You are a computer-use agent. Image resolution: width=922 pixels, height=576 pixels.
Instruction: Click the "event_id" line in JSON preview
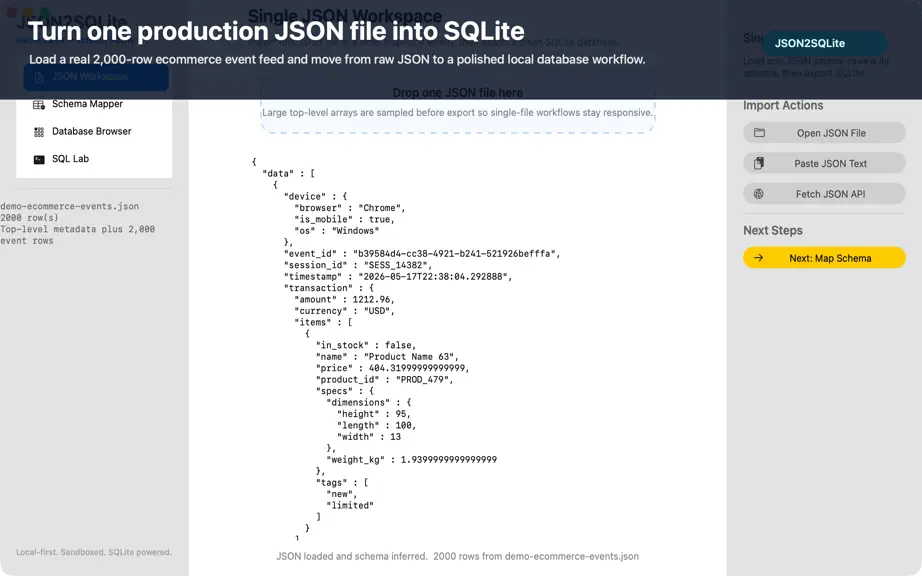[422, 253]
